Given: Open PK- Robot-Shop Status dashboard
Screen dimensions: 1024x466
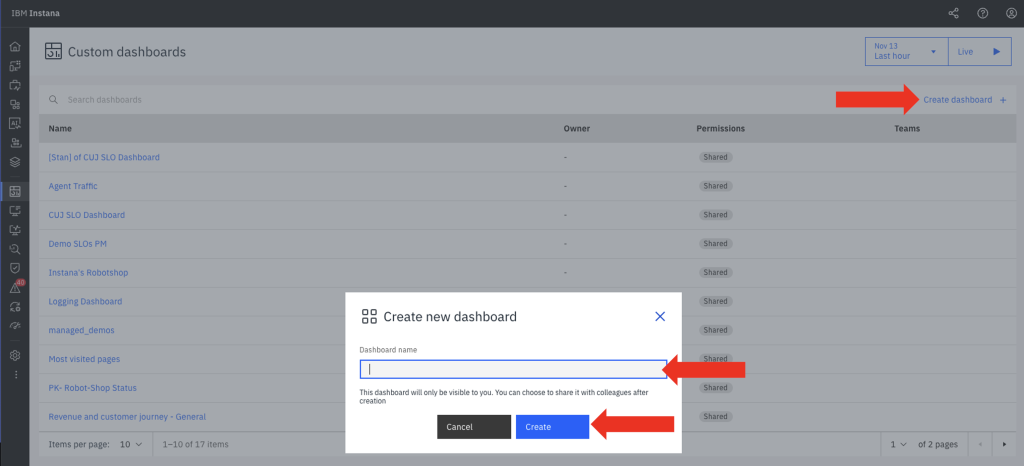Looking at the screenshot, I should (x=93, y=388).
